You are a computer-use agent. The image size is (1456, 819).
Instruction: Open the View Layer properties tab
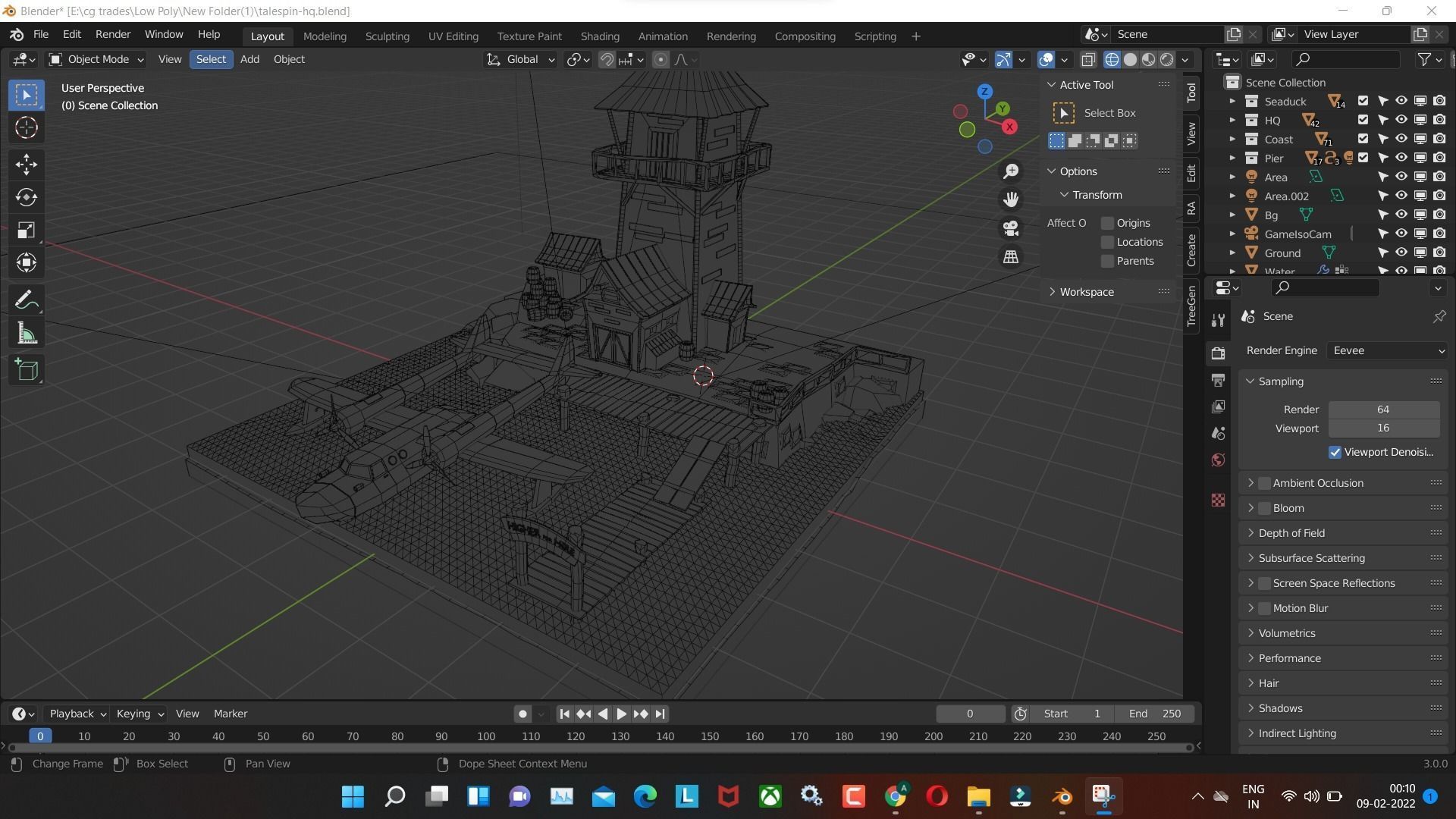1218,406
